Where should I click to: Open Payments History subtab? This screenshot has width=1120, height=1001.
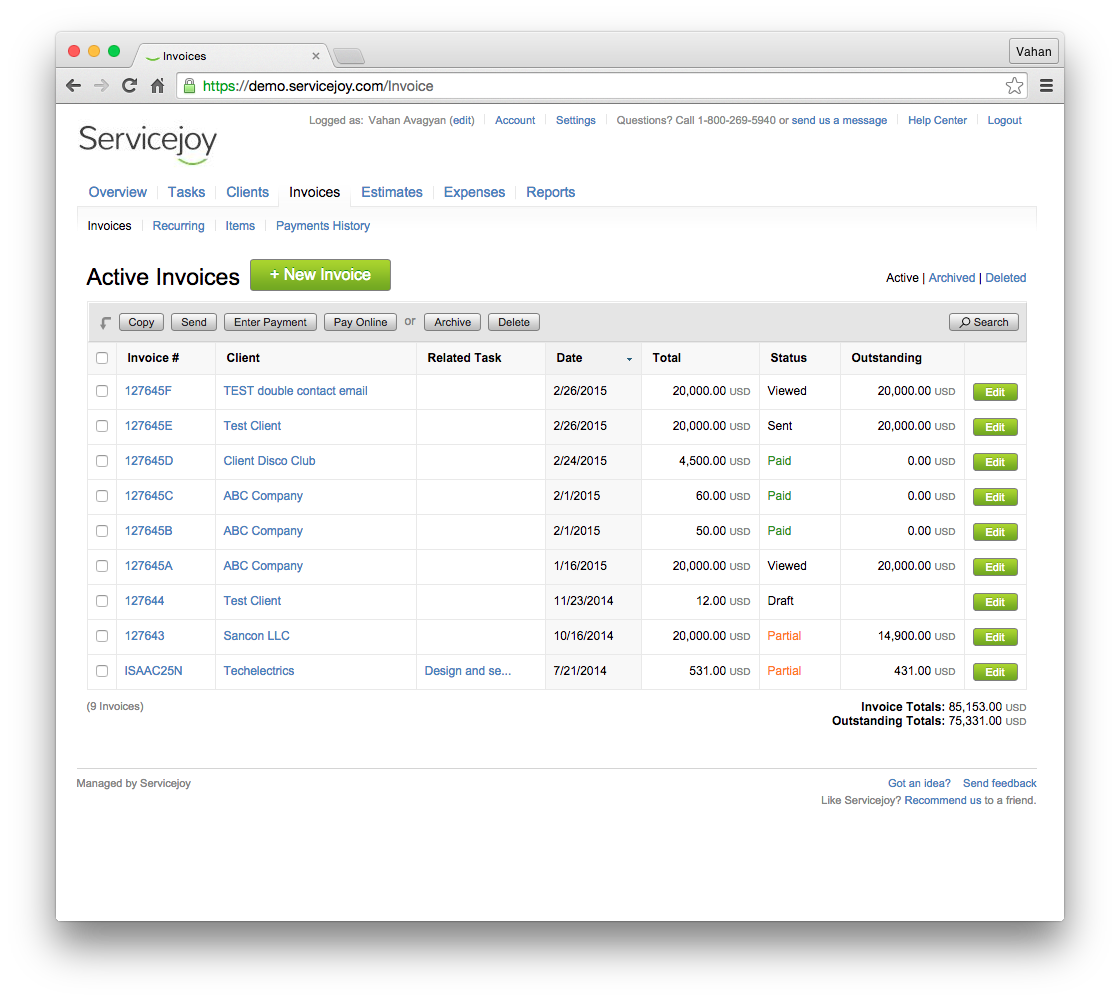pos(323,226)
